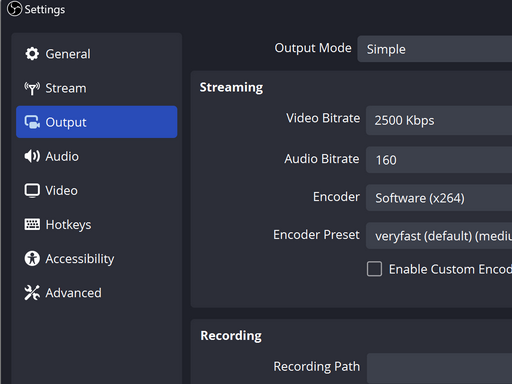Image resolution: width=512 pixels, height=384 pixels.
Task: Open the Output Mode dropdown set to Simple
Action: [x=435, y=49]
